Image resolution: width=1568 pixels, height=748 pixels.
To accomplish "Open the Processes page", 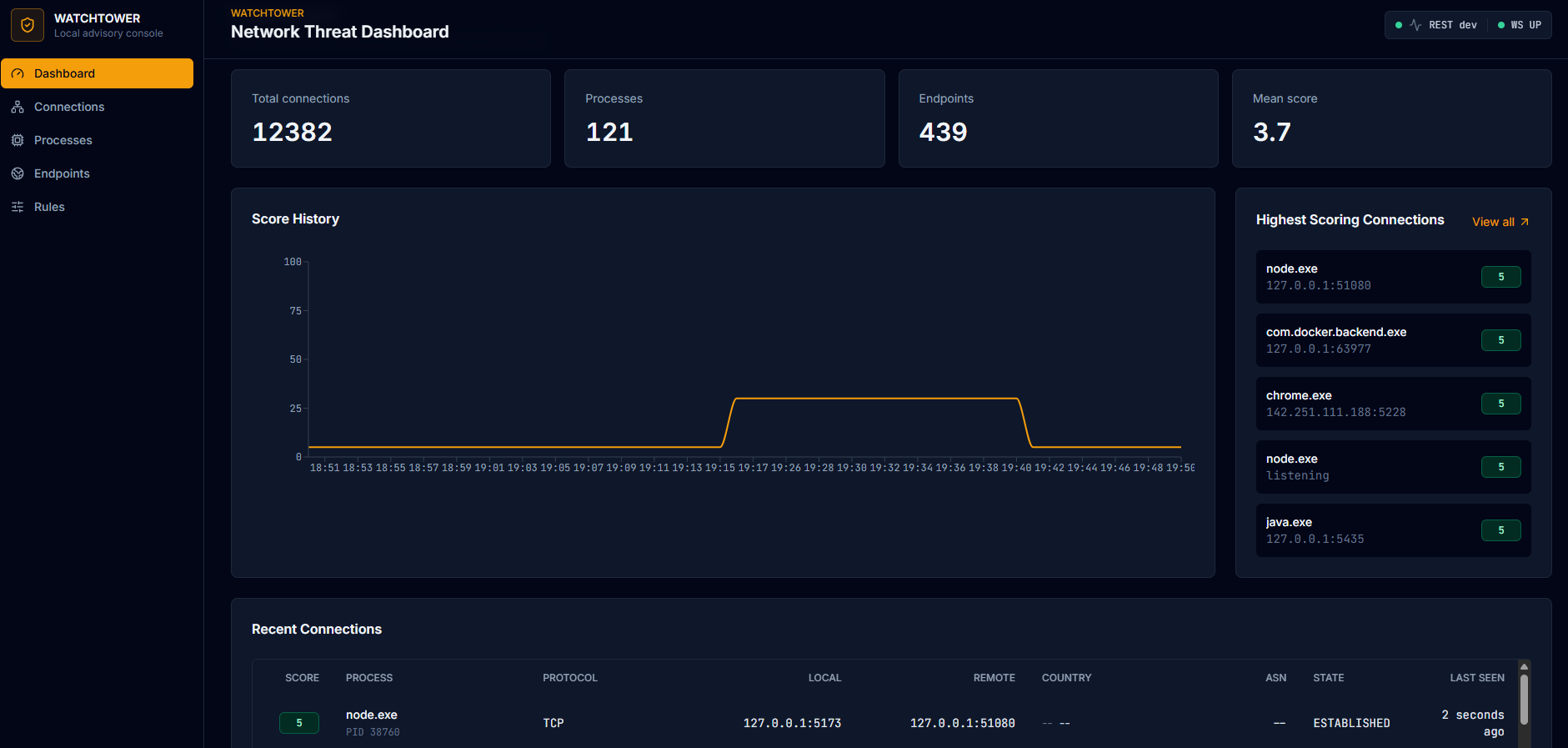I will [x=98, y=140].
